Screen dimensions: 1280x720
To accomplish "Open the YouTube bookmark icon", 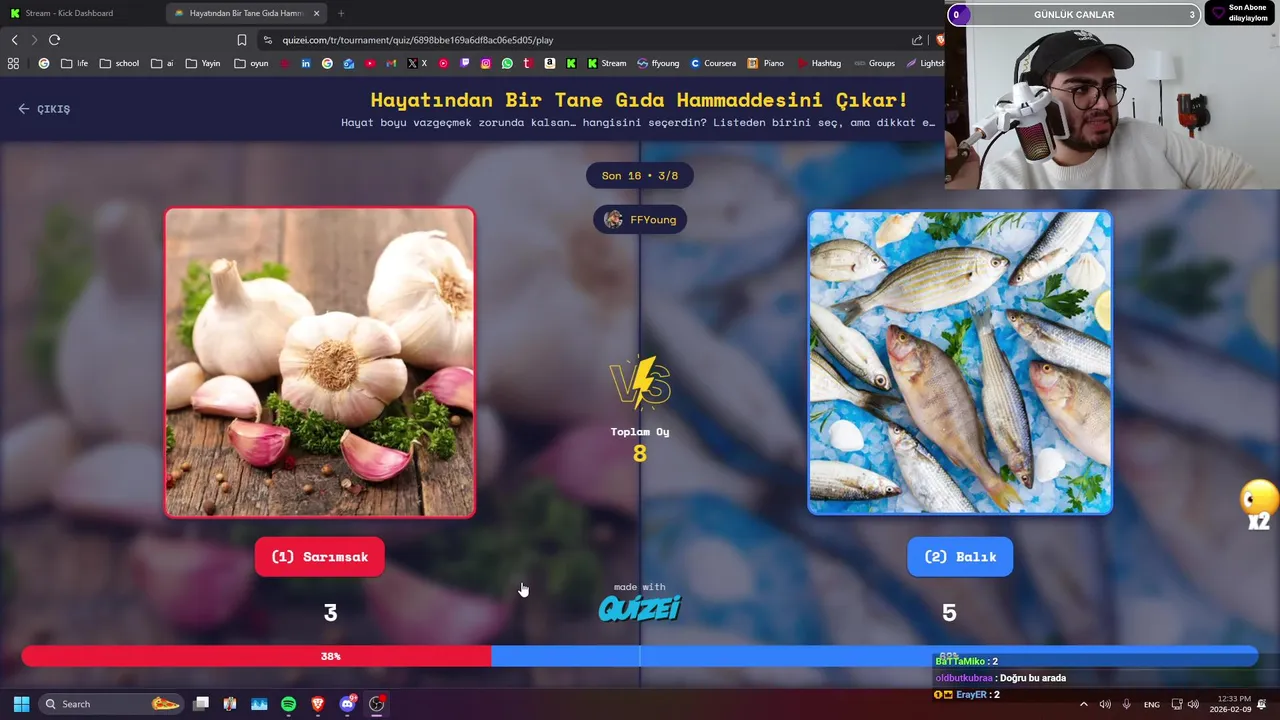I will [x=370, y=63].
